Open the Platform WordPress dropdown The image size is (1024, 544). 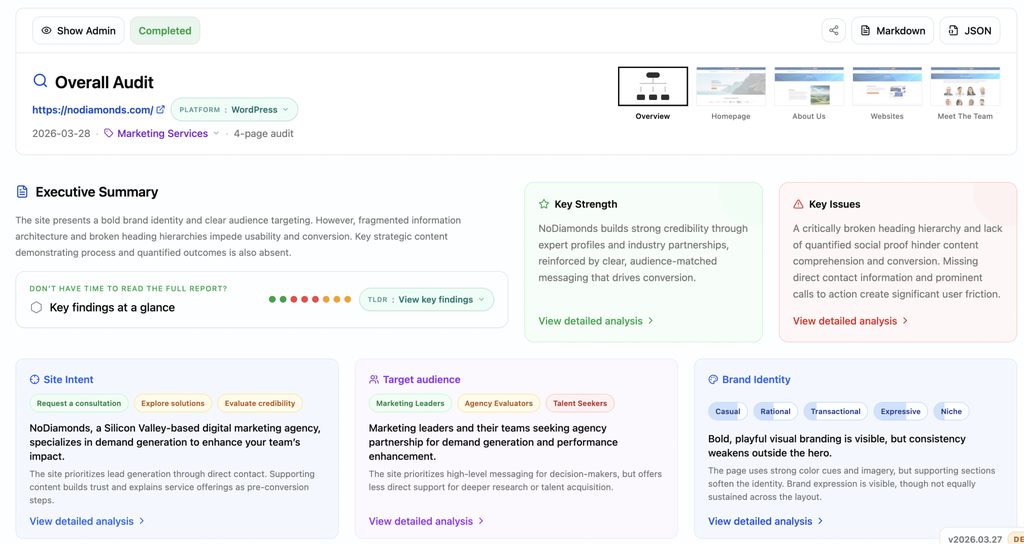pos(234,110)
